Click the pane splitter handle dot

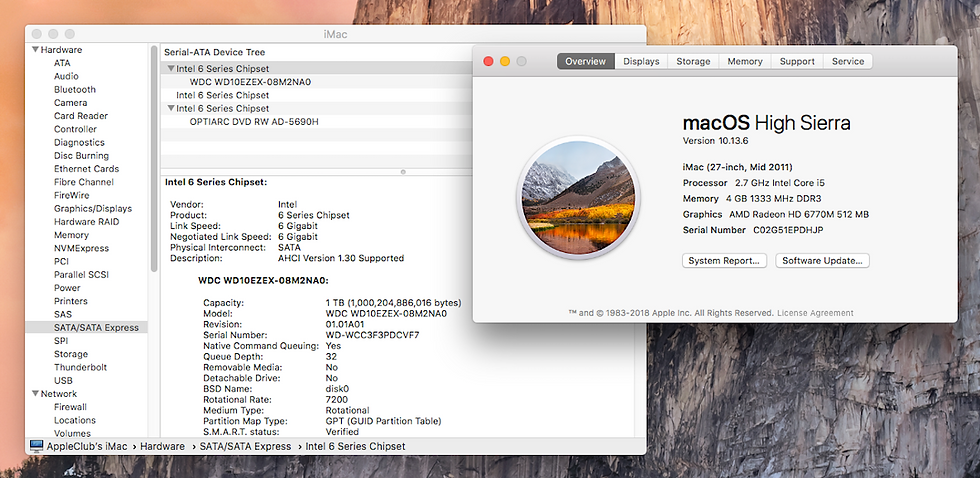point(403,171)
